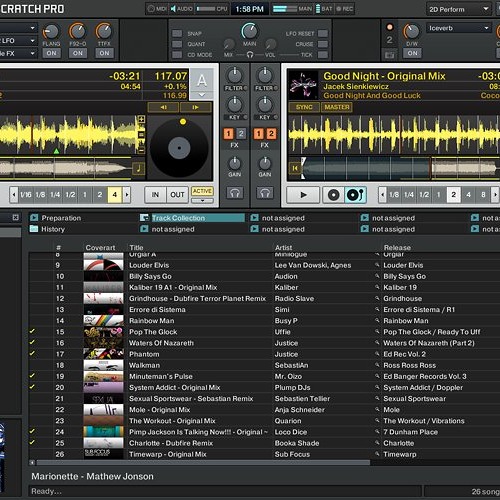Sort the track list by Artist column

pos(283,247)
